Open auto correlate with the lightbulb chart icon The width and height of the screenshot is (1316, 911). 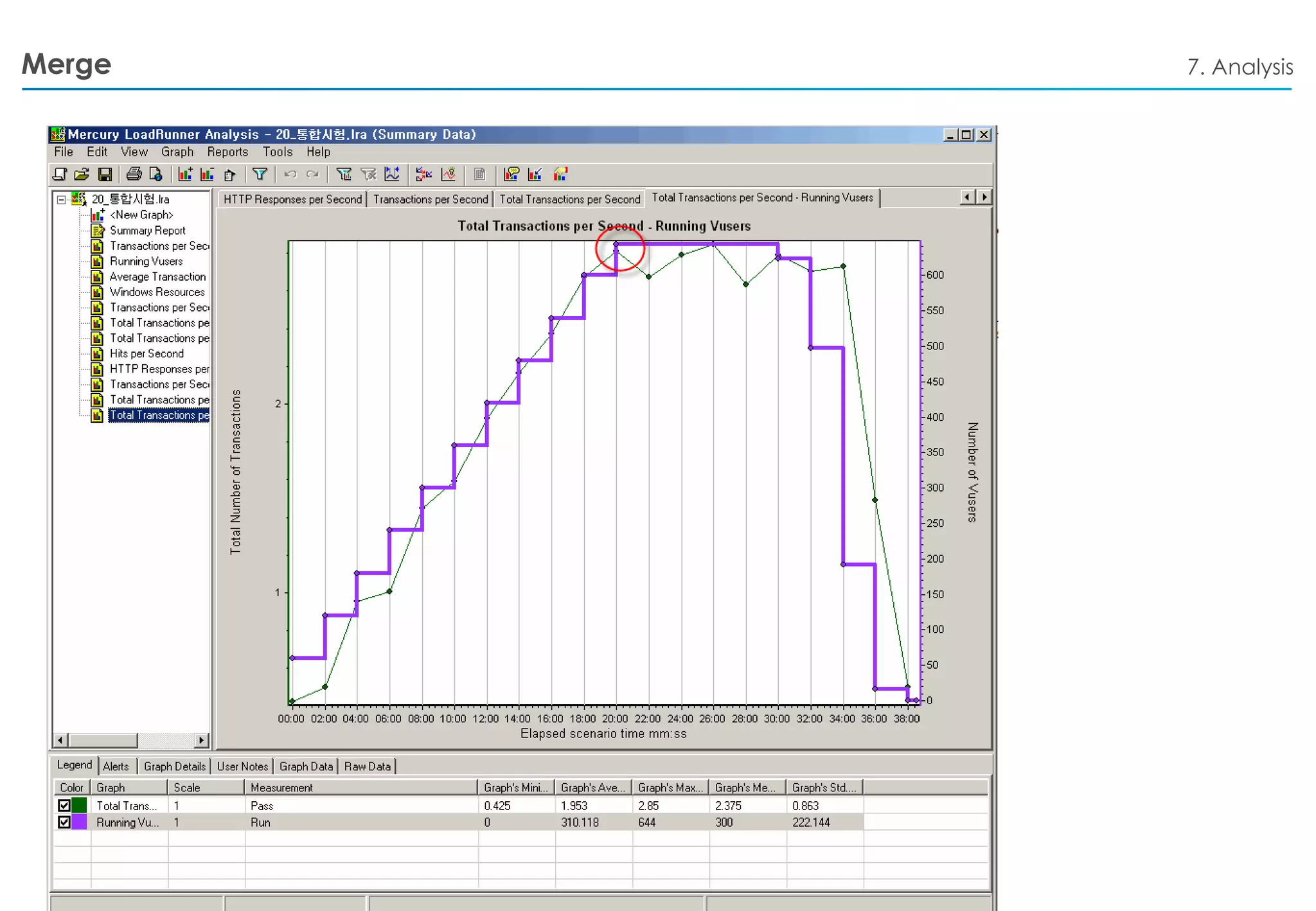pyautogui.click(x=448, y=174)
